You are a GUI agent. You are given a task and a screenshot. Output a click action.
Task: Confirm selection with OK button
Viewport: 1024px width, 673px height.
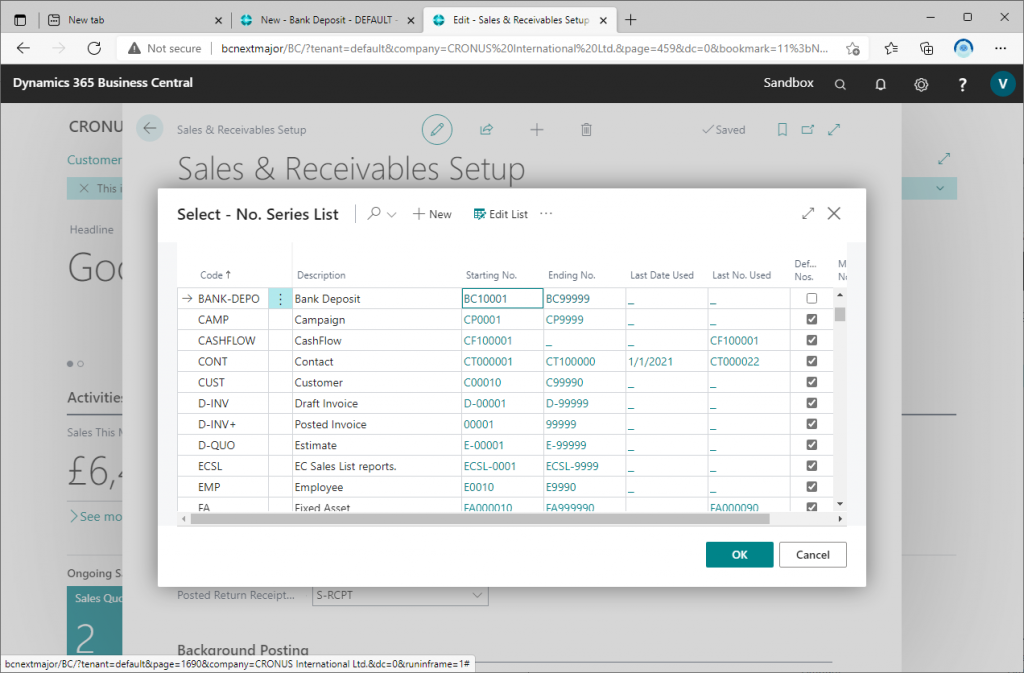739,554
